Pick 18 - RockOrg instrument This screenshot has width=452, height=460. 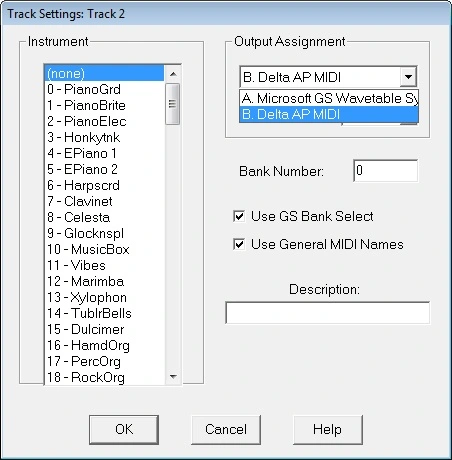pos(104,377)
